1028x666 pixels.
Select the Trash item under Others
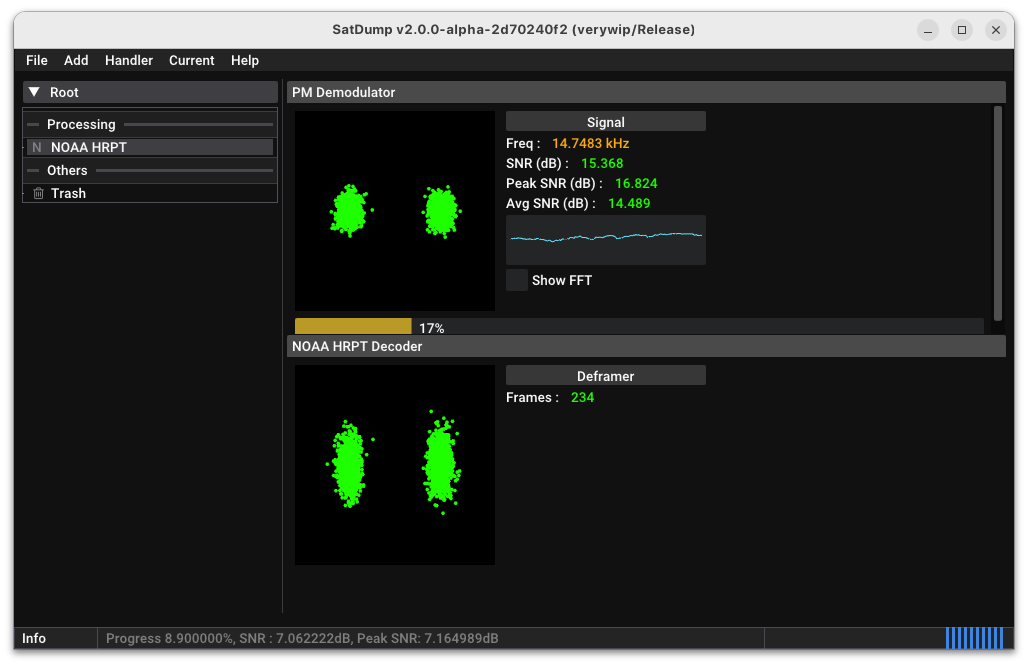coord(68,193)
